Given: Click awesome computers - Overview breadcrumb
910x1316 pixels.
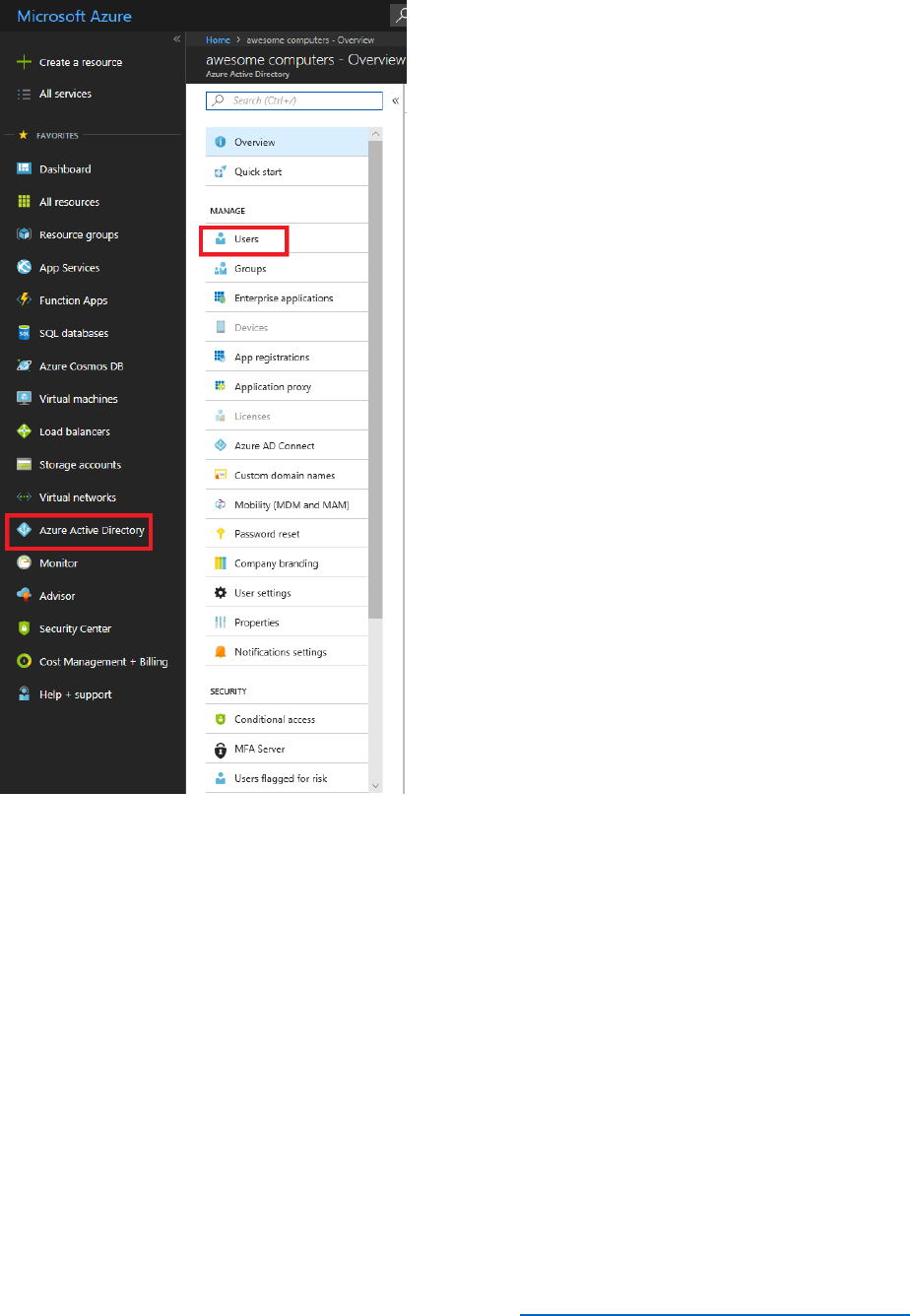Looking at the screenshot, I should 308,39.
